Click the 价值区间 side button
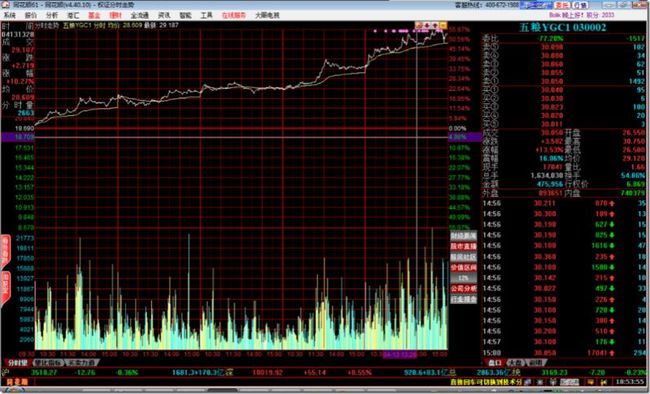The width and height of the screenshot is (650, 394). tap(463, 268)
